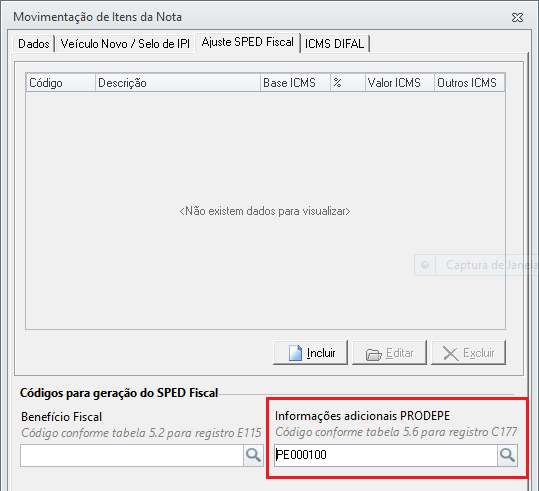Switch to the ICMS DIFAL tab
The height and width of the screenshot is (491, 539).
coord(334,44)
